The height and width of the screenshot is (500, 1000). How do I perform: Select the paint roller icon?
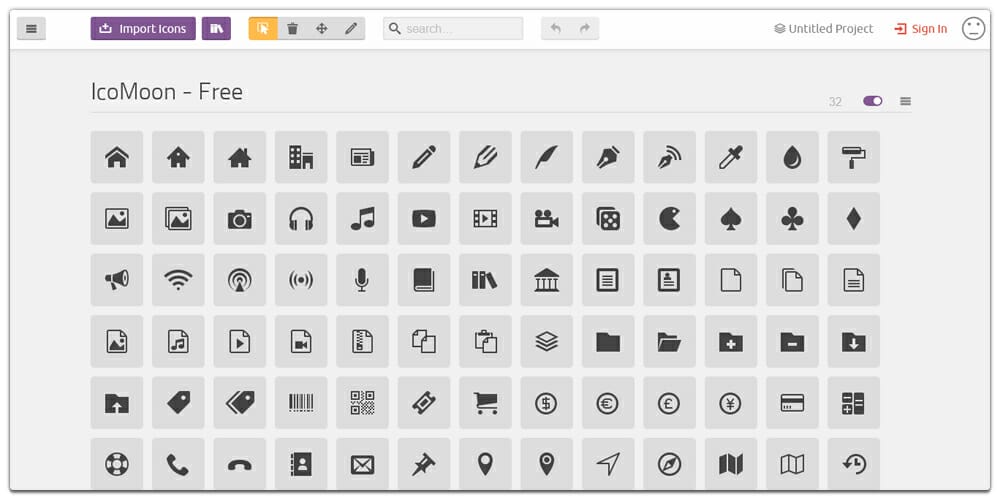coord(853,157)
